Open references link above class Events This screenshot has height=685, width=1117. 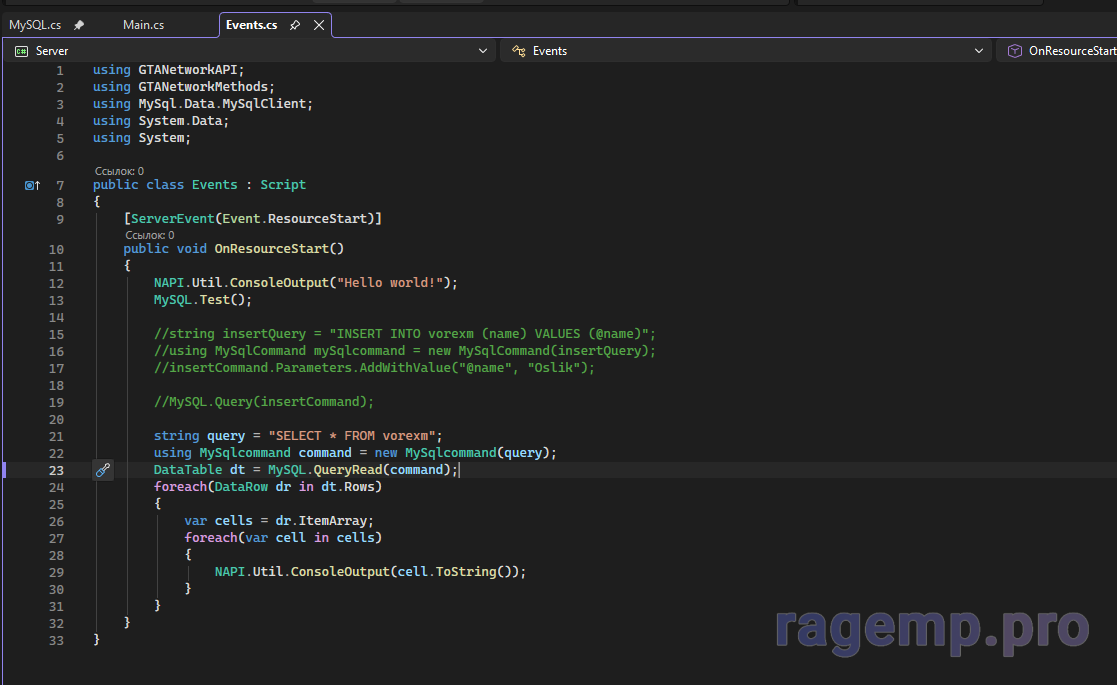coord(119,171)
